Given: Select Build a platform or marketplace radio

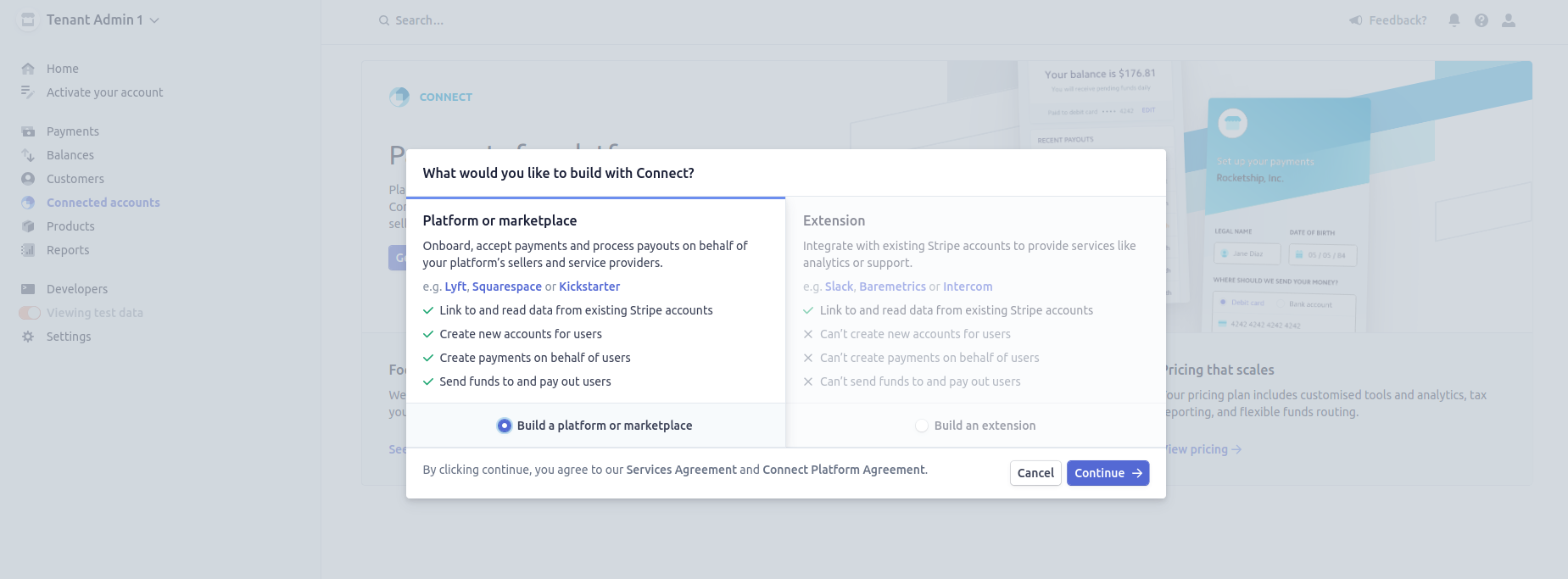Looking at the screenshot, I should click(x=505, y=426).
